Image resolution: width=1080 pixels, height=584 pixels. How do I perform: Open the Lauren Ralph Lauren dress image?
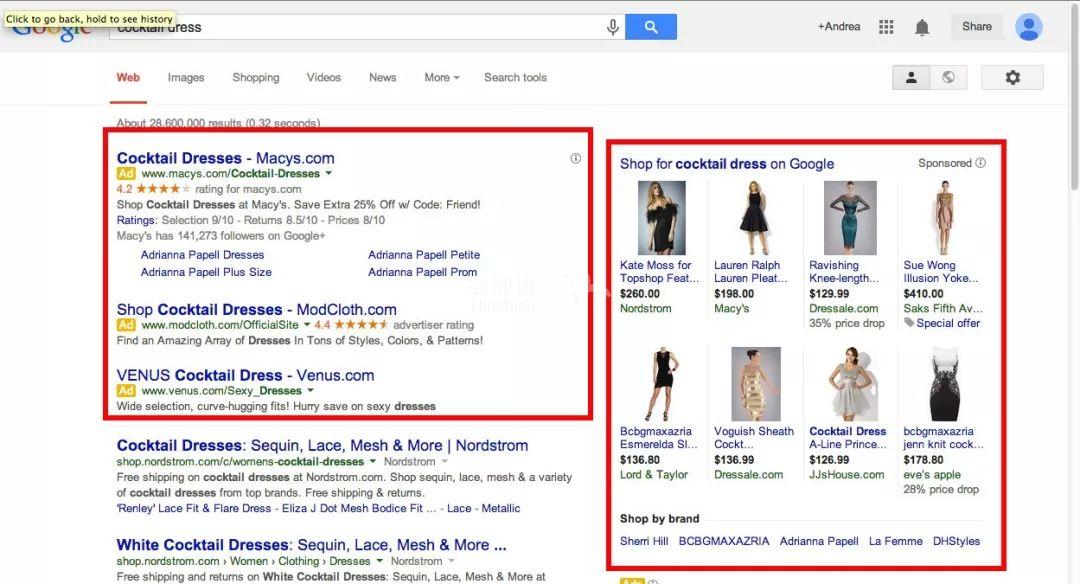[754, 218]
